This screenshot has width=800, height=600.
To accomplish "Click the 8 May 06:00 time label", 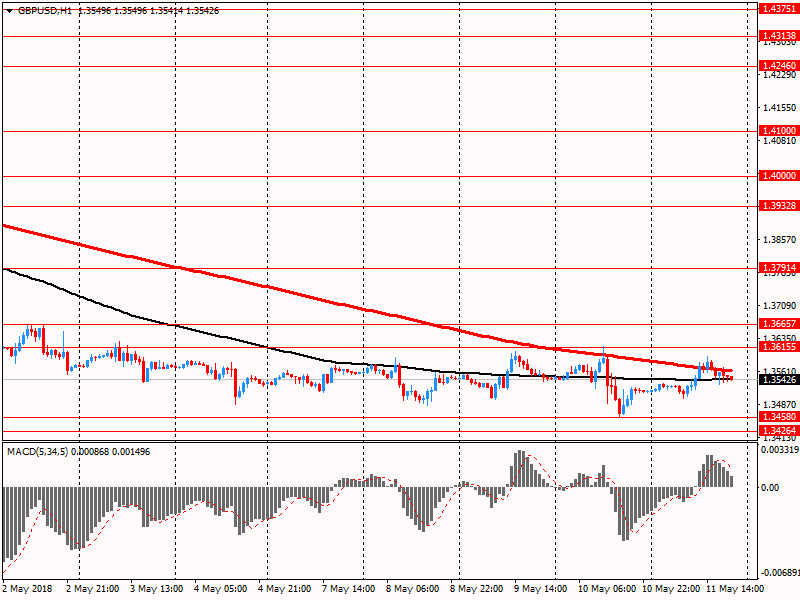I will pos(412,589).
